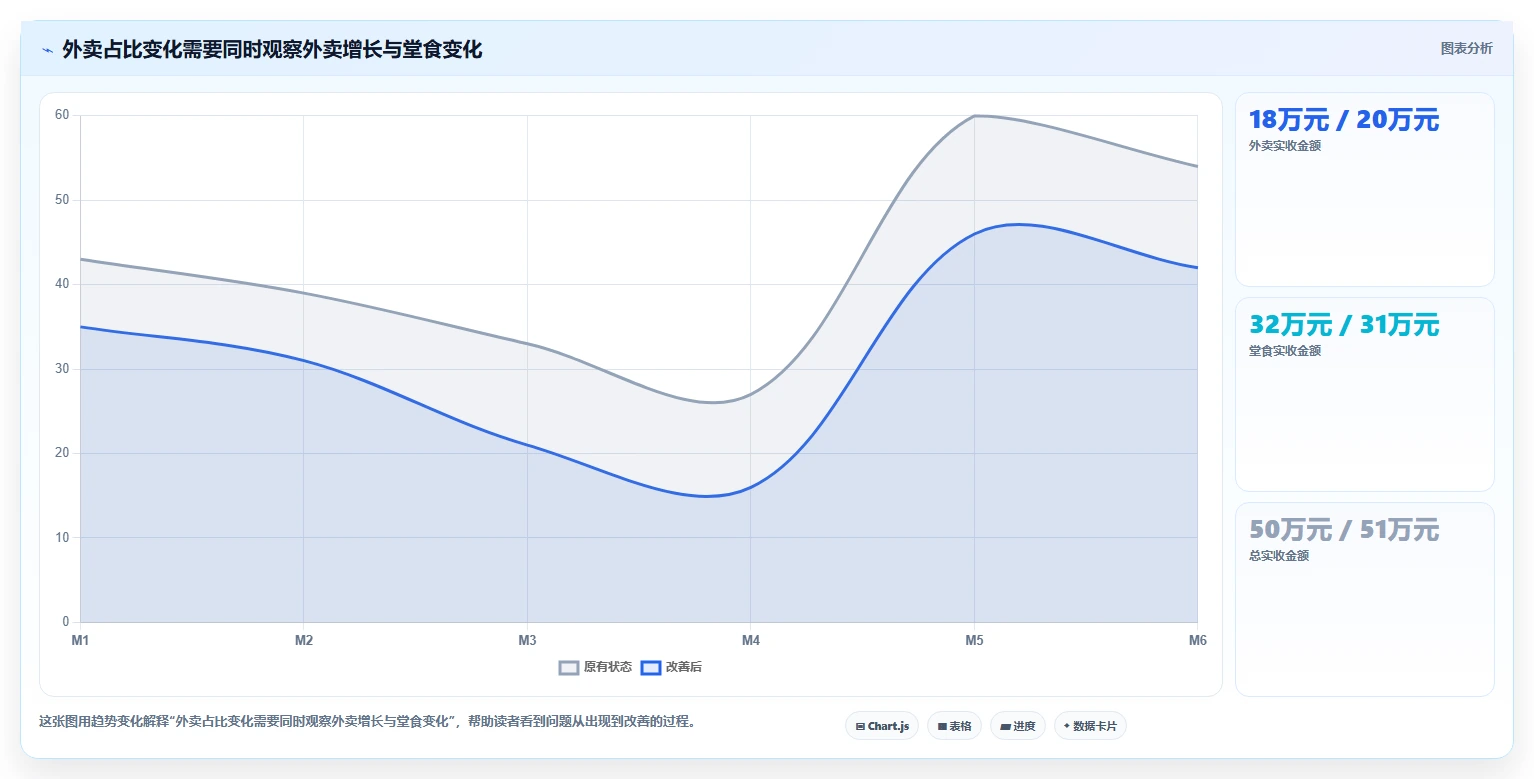This screenshot has height=779, width=1534.
Task: Select the 表格 tag
Action: pos(954,726)
